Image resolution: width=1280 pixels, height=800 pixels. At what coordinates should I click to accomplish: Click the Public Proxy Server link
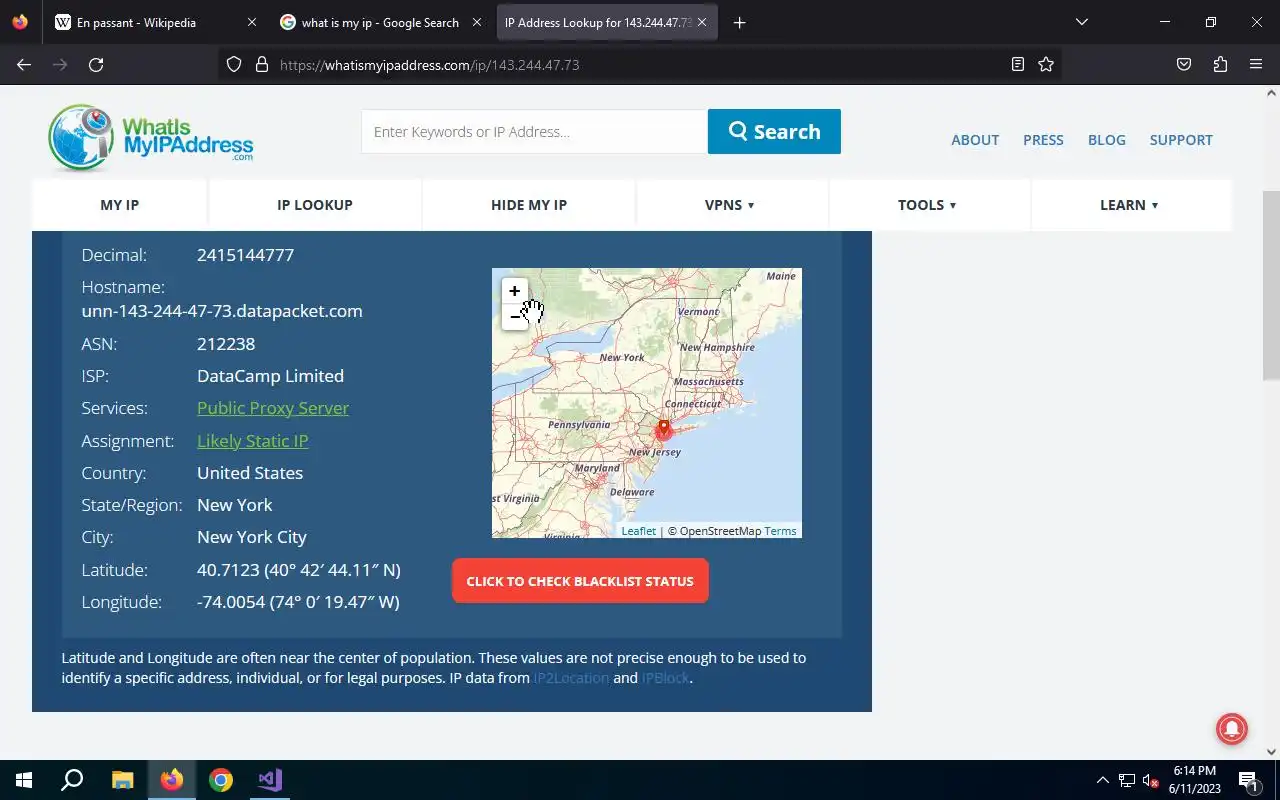[x=273, y=408]
